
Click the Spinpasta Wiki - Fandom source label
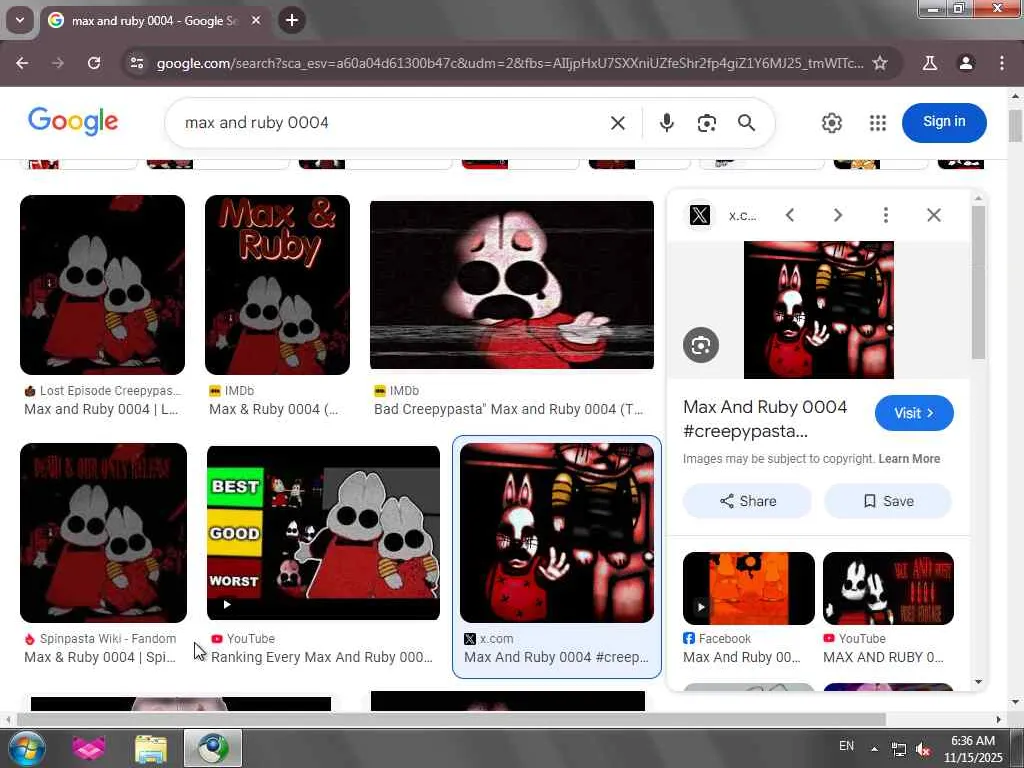coord(108,639)
